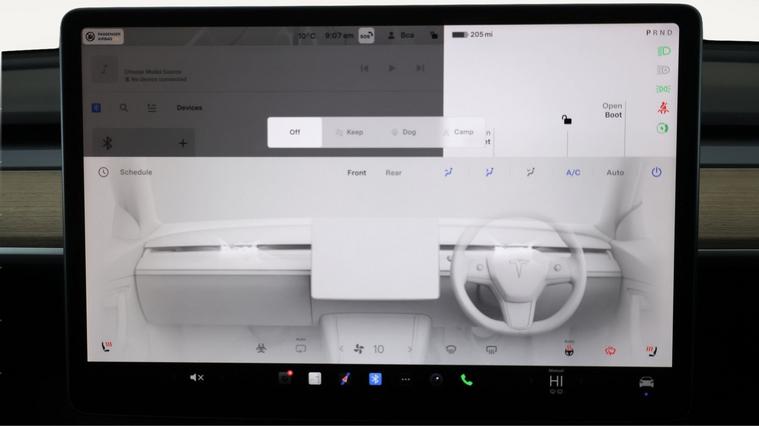
Task: Open the car controls icon
Action: (x=646, y=382)
